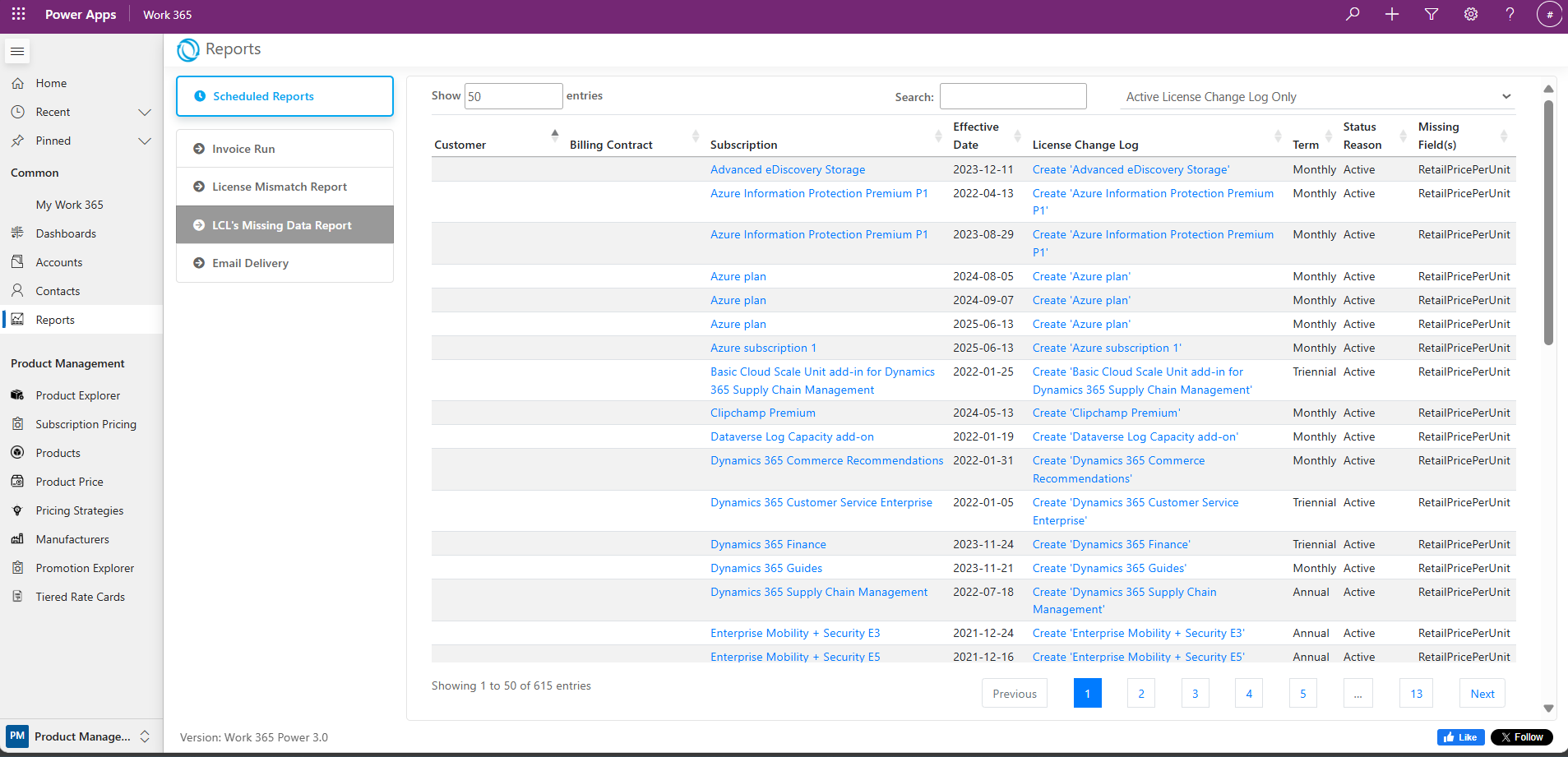
Task: Open the Advanced eDiscovery Storage subscription link
Action: [x=788, y=169]
